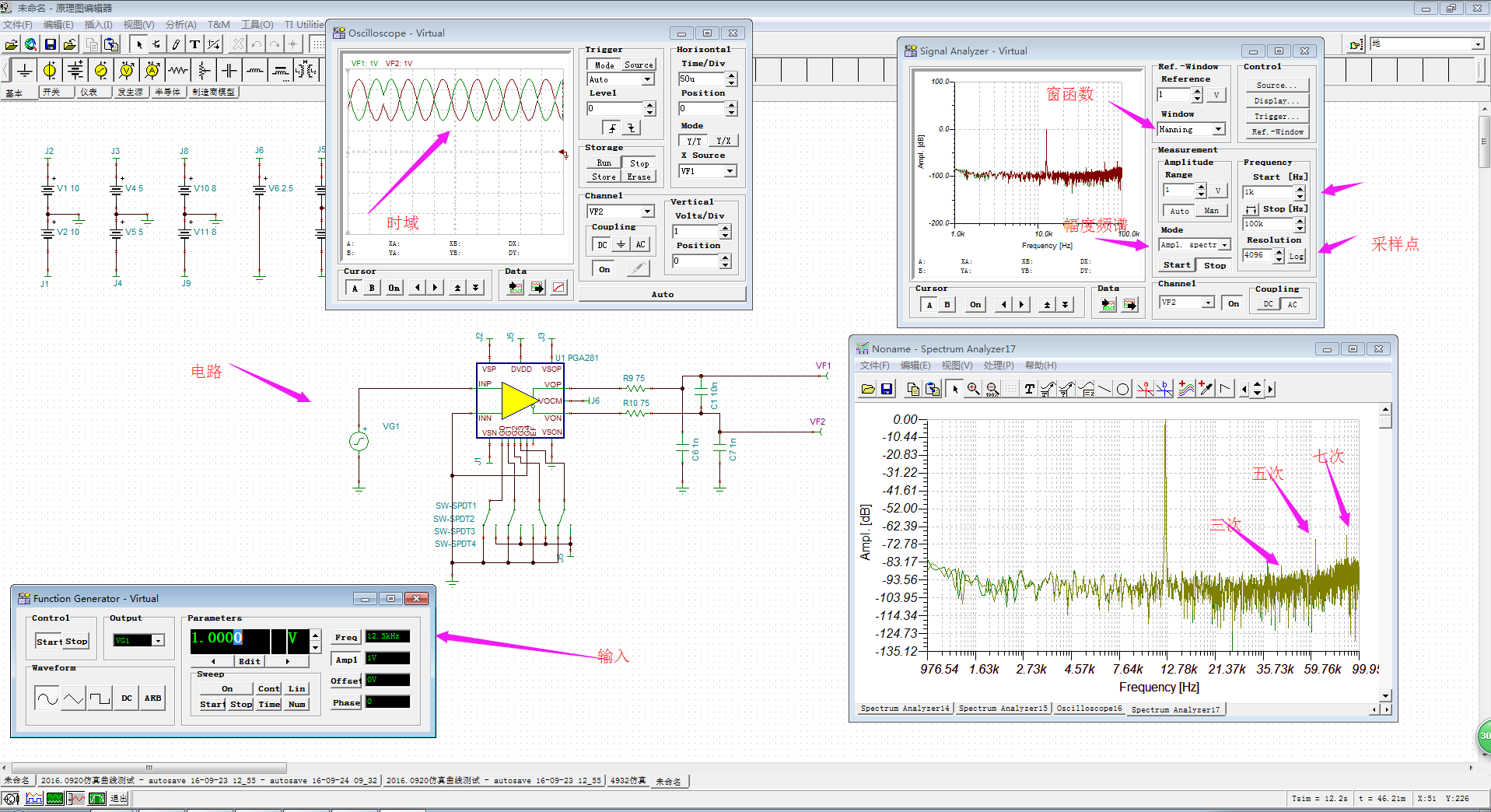1491x812 pixels.
Task: Open the VG1 output dropdown in Function Generator
Action: [159, 641]
